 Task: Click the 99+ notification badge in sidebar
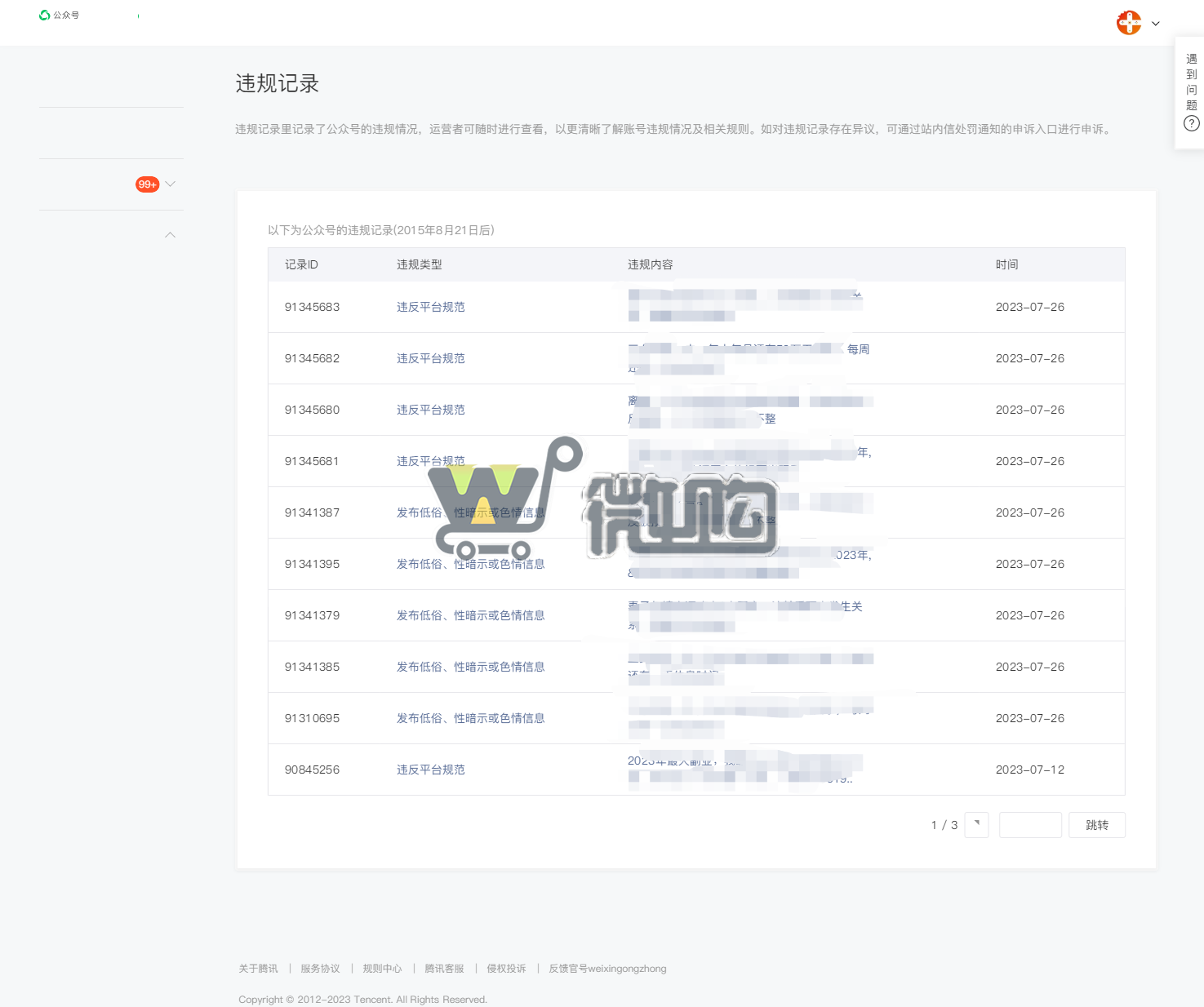click(x=147, y=184)
